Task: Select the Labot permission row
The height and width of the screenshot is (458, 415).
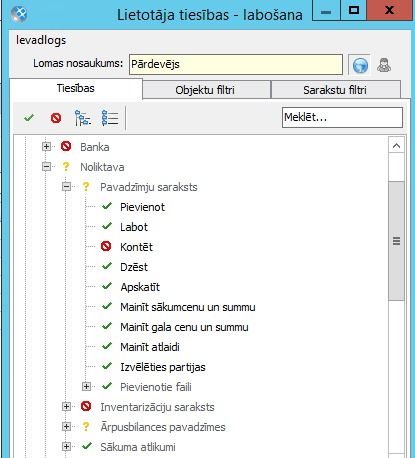Action: [x=134, y=227]
